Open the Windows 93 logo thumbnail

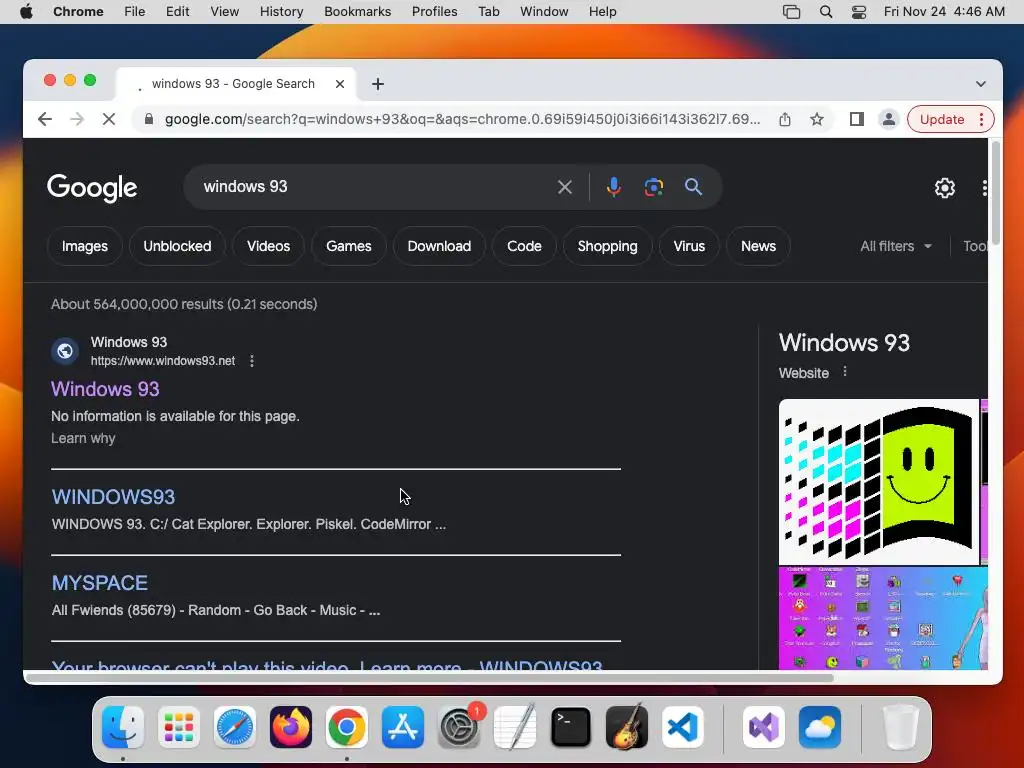[878, 482]
